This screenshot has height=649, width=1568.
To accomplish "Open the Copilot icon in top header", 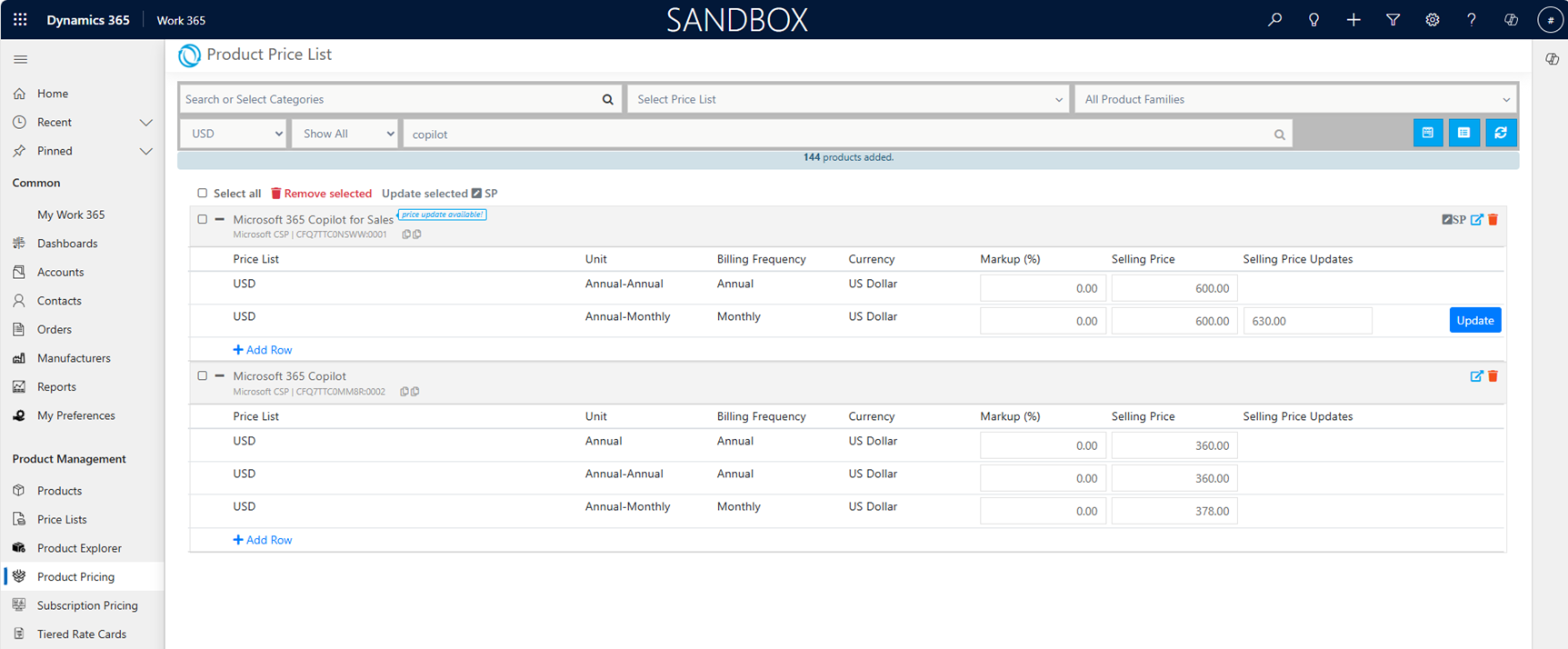I will [x=1511, y=19].
